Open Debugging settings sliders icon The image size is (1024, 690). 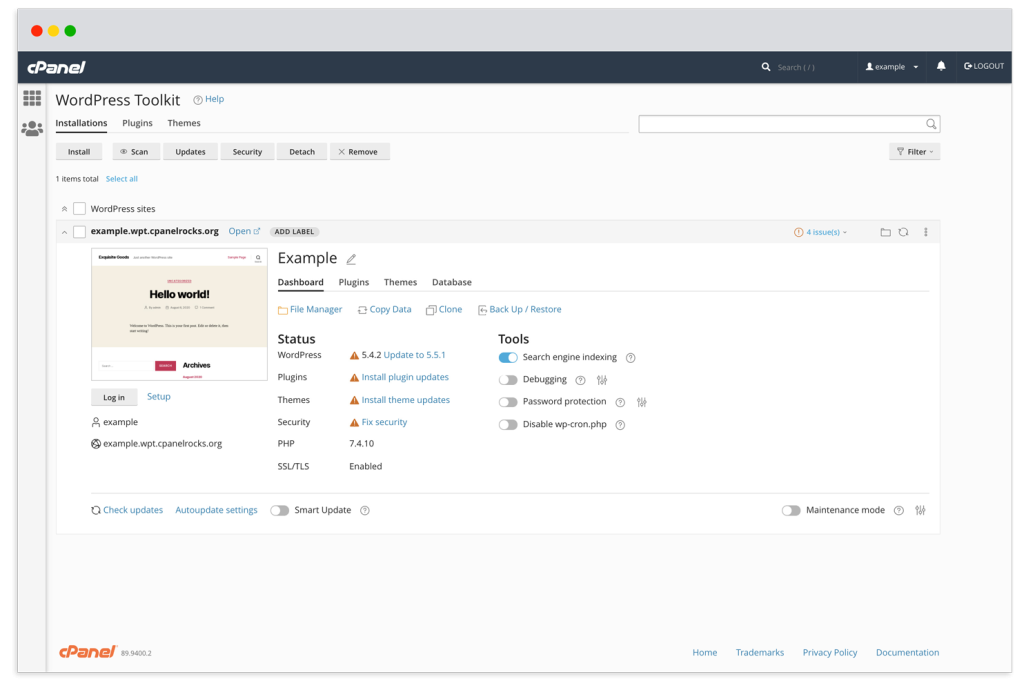601,380
